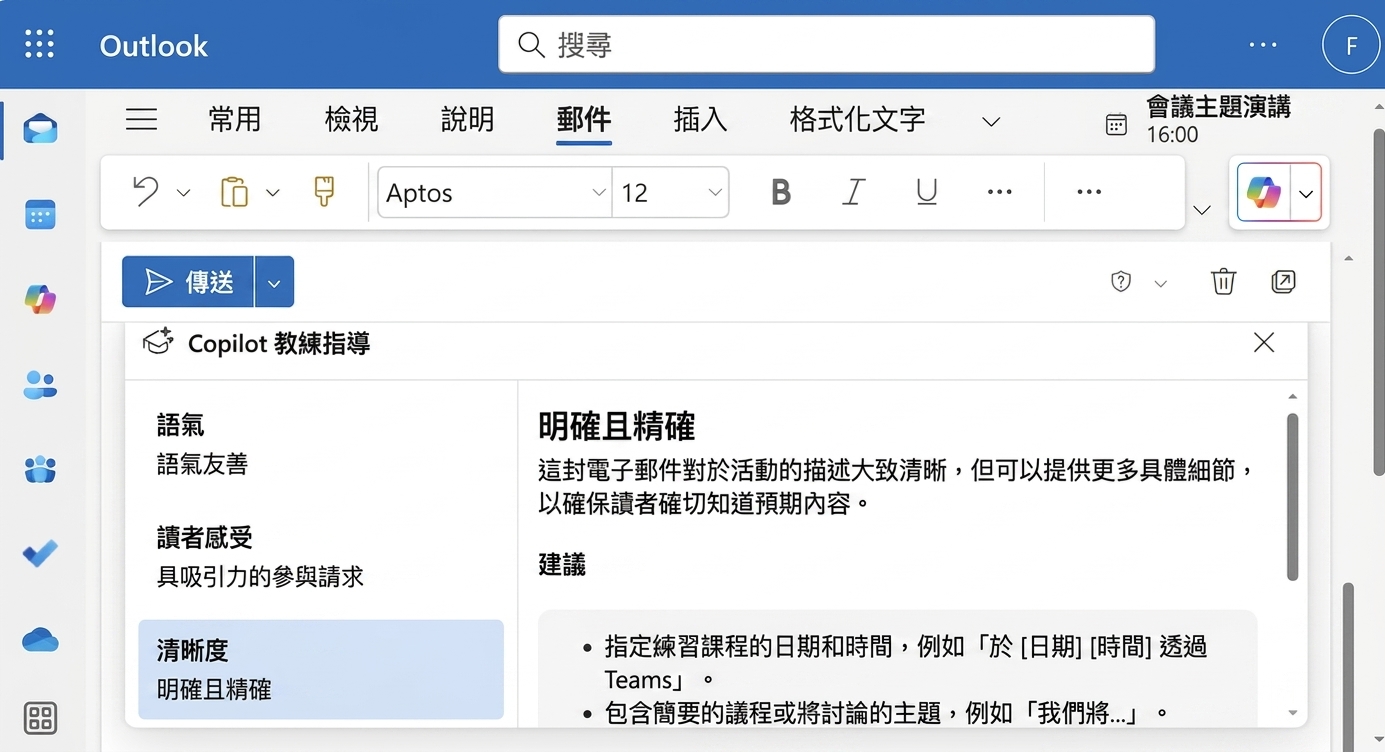This screenshot has width=1385, height=752.
Task: Select the Format Painter brush
Action: pos(324,192)
